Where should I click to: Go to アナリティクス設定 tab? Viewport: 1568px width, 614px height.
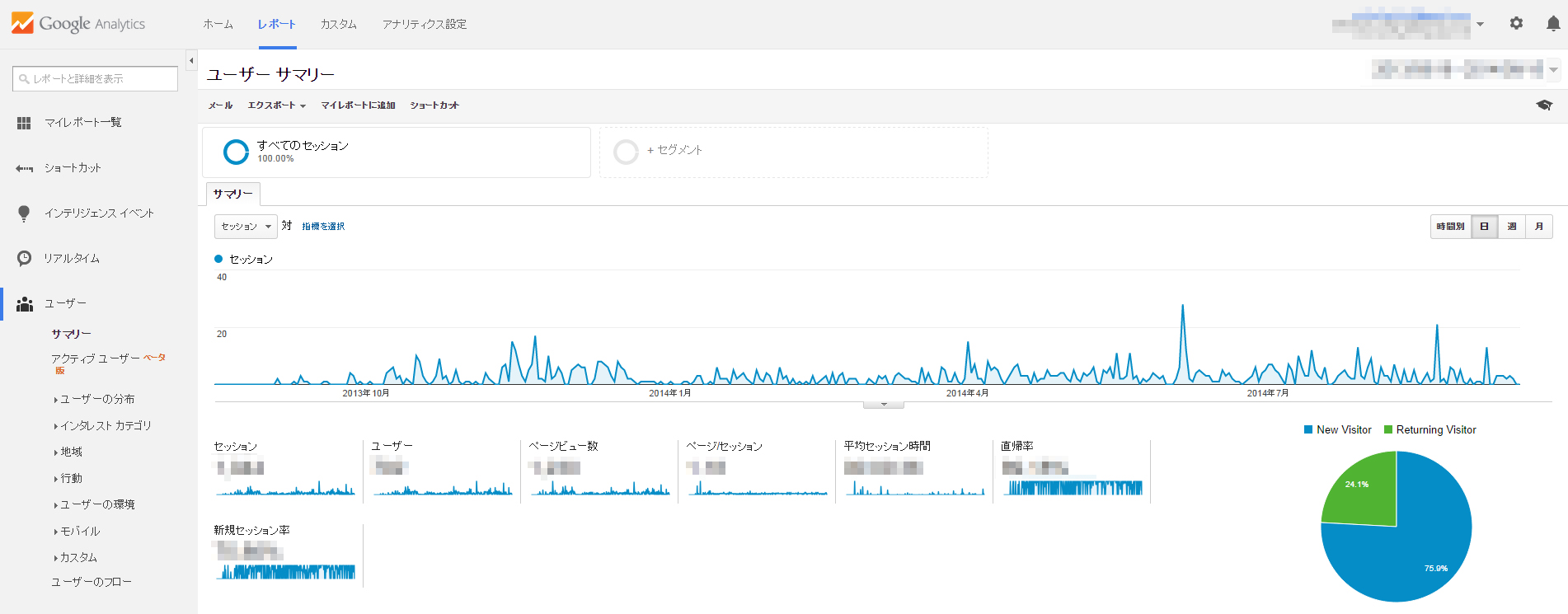click(424, 25)
